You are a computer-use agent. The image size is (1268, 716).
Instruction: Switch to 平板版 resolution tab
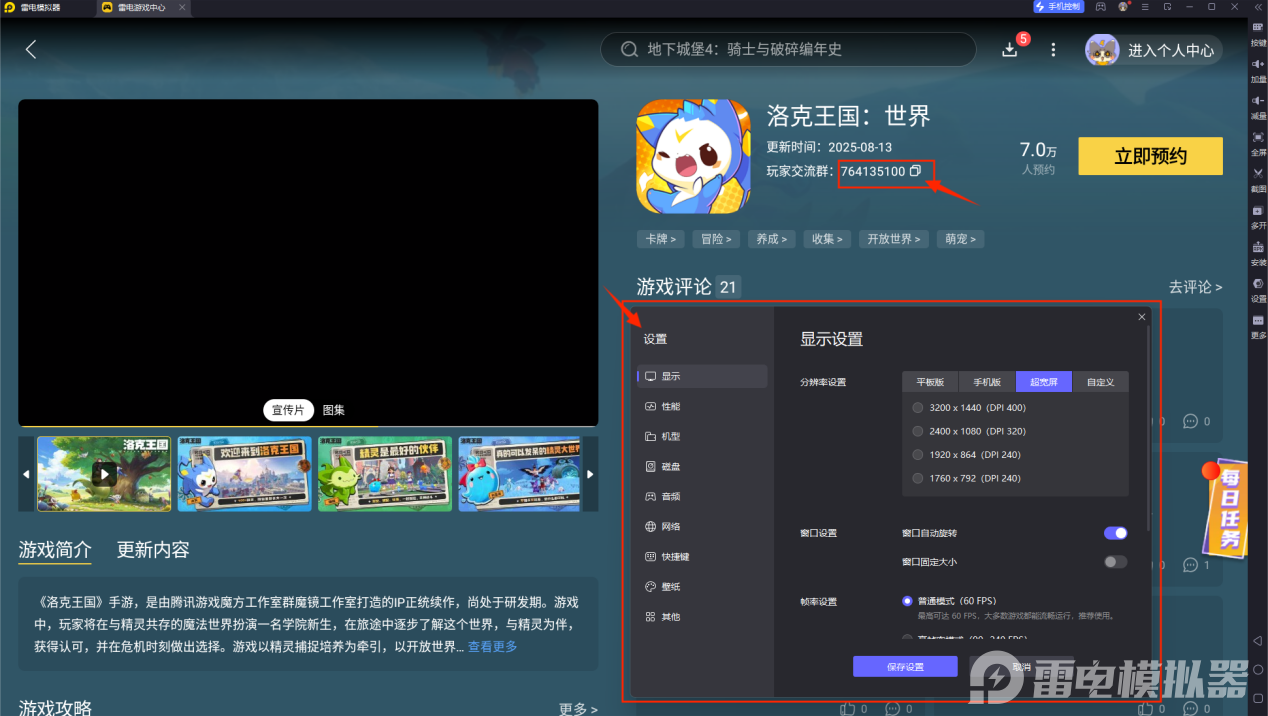point(930,382)
